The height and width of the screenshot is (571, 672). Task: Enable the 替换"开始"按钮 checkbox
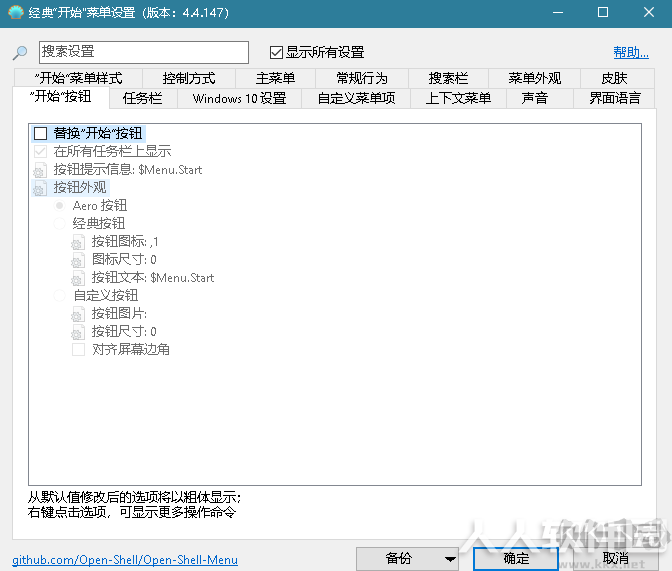(x=40, y=133)
